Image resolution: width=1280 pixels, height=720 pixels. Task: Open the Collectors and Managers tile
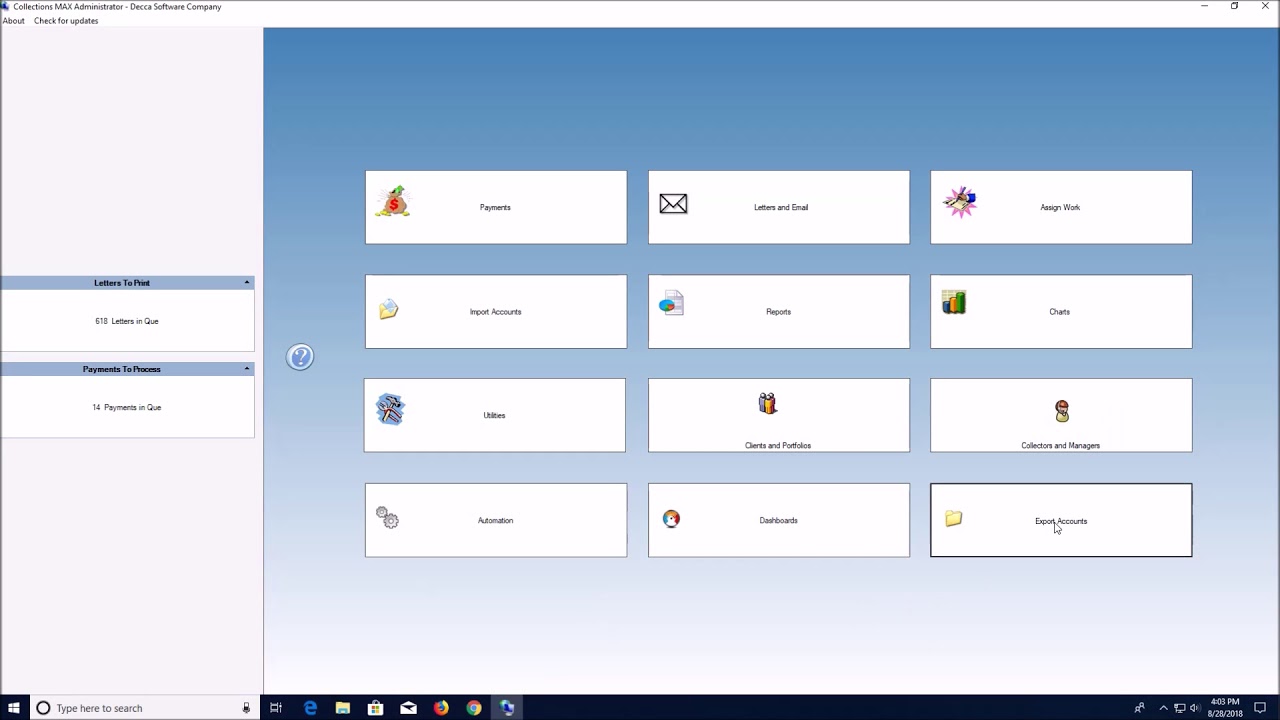tap(1061, 415)
